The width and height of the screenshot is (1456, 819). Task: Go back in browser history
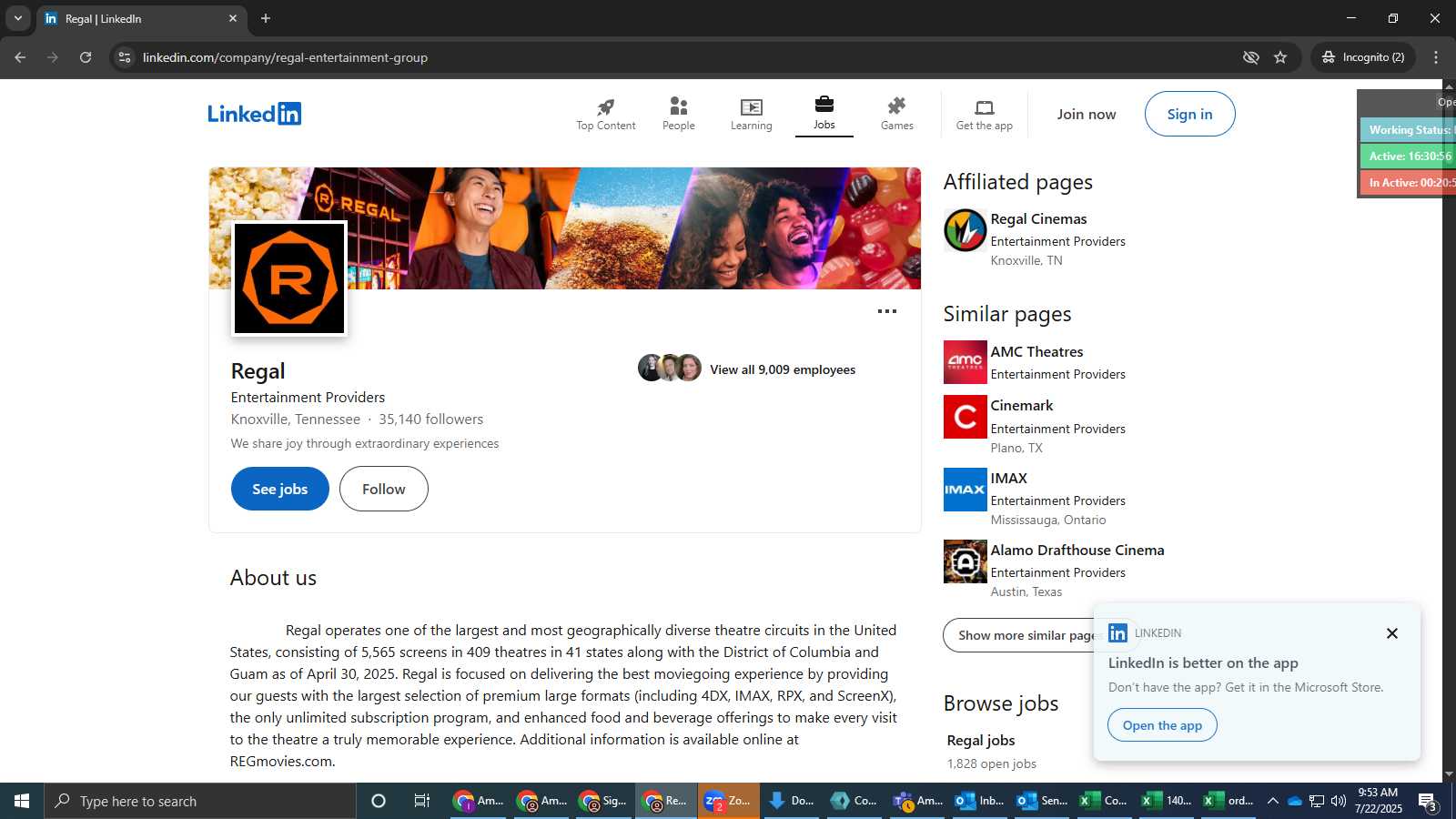(20, 57)
